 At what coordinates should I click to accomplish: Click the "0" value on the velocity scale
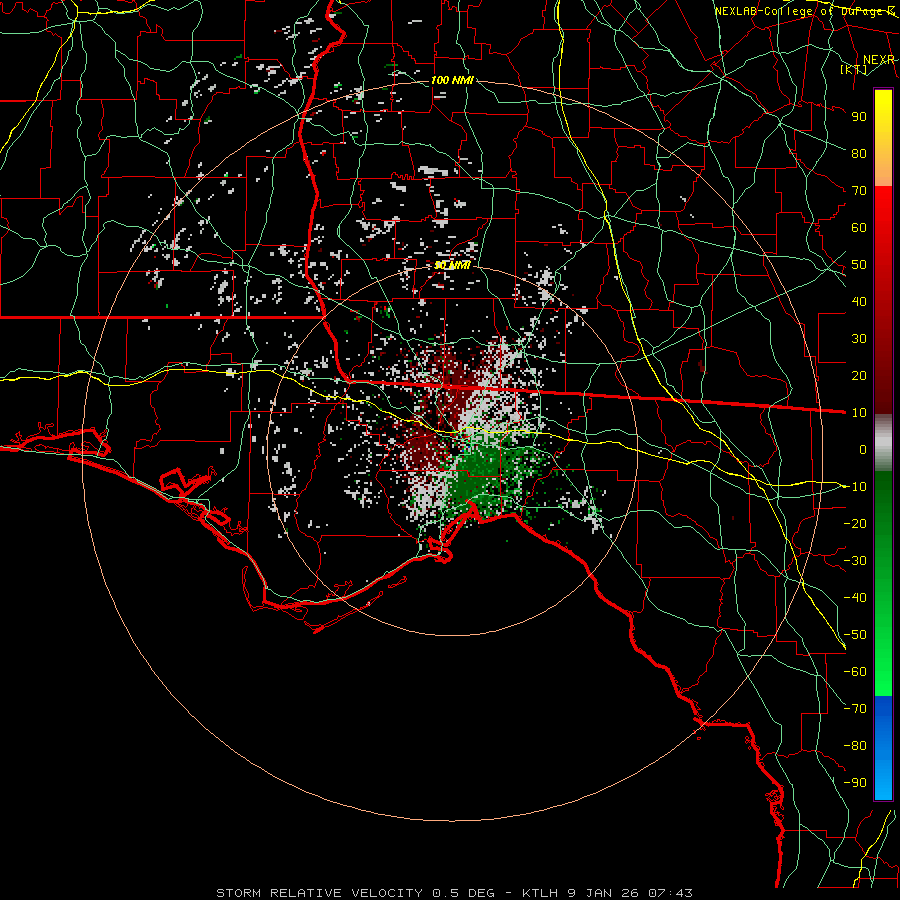click(863, 449)
